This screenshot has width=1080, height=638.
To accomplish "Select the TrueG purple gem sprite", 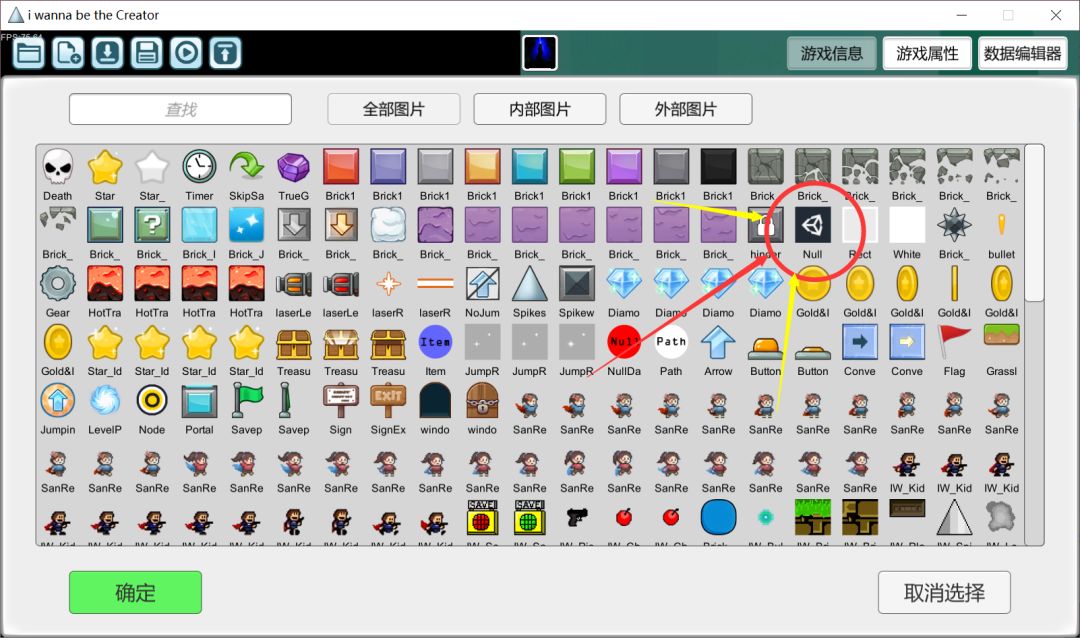I will [293, 167].
